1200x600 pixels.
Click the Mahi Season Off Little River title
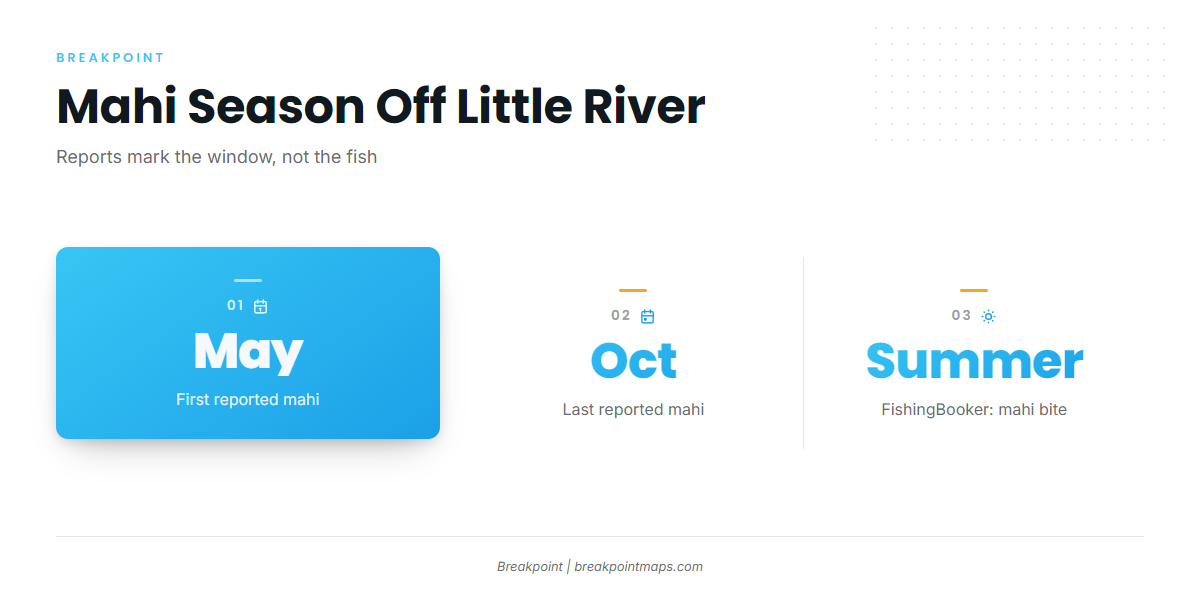[x=381, y=107]
